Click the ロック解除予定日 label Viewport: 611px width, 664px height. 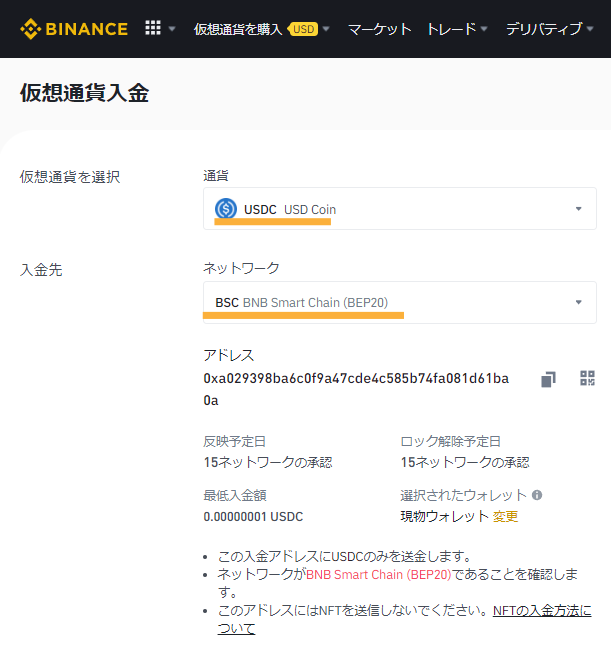(x=451, y=441)
